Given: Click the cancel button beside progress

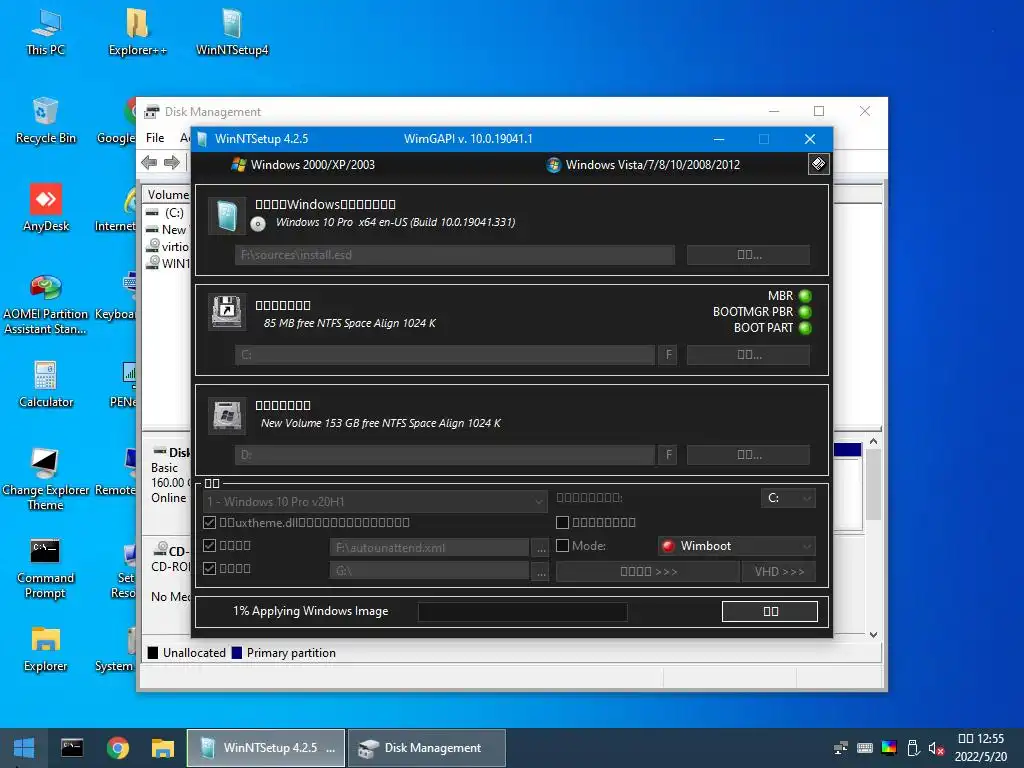Looking at the screenshot, I should (x=770, y=611).
